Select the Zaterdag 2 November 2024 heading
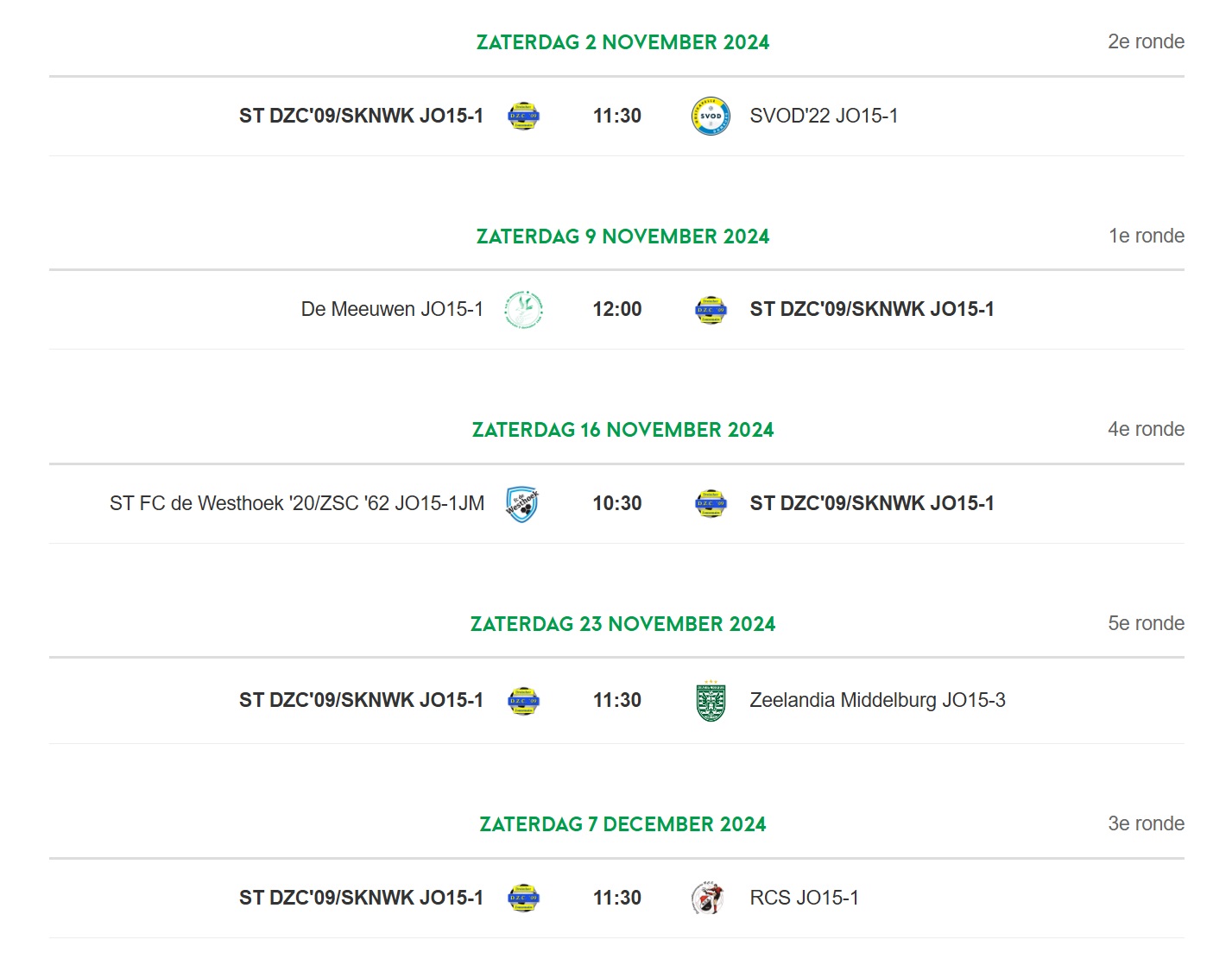This screenshot has width=1232, height=965. coord(622,42)
